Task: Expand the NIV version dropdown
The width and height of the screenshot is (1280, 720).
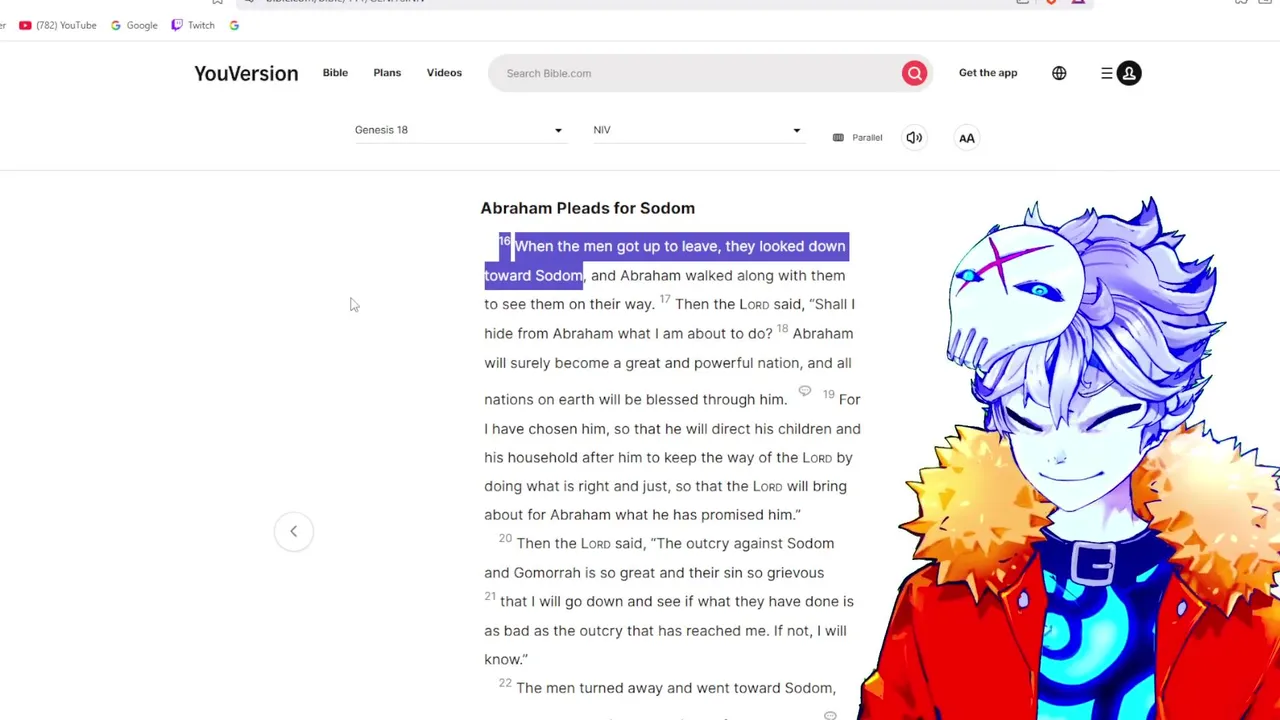Action: 697,130
